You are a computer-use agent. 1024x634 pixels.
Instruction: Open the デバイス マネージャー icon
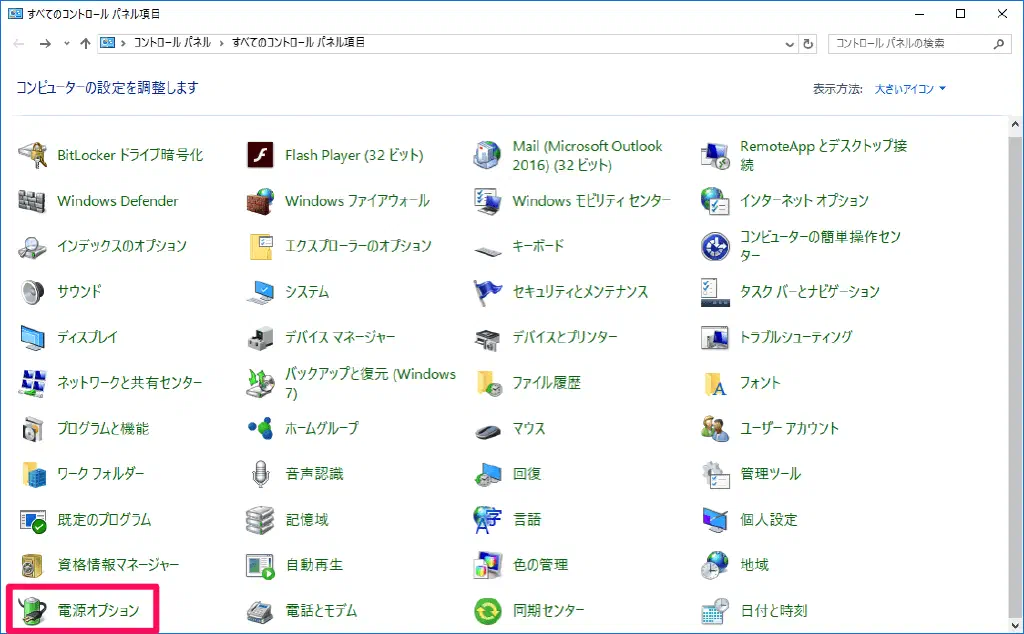click(x=260, y=337)
